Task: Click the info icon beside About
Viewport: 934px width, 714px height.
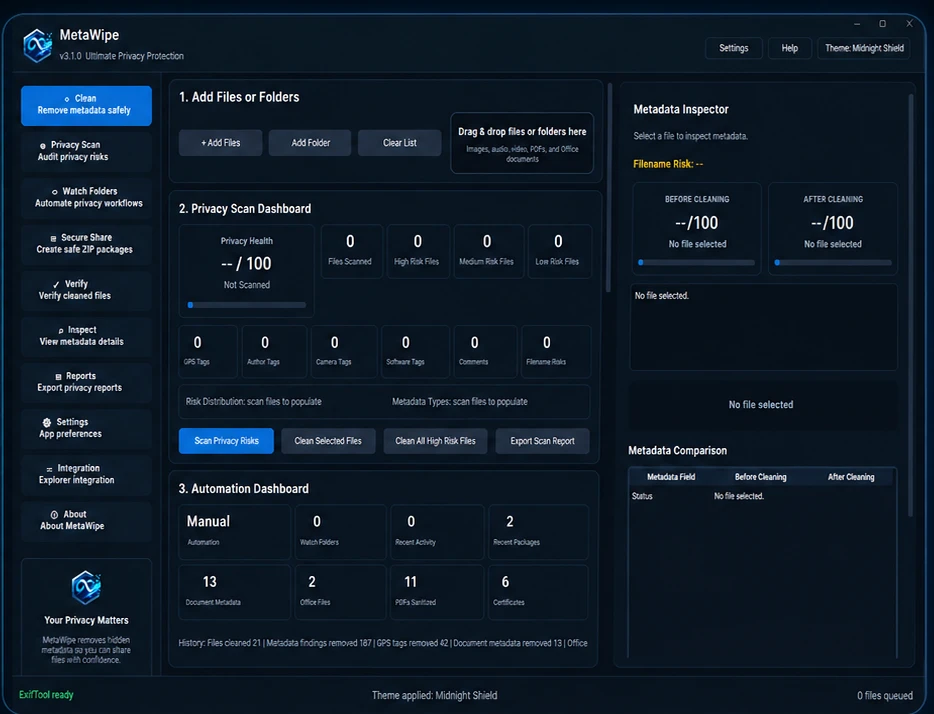Action: click(54, 515)
